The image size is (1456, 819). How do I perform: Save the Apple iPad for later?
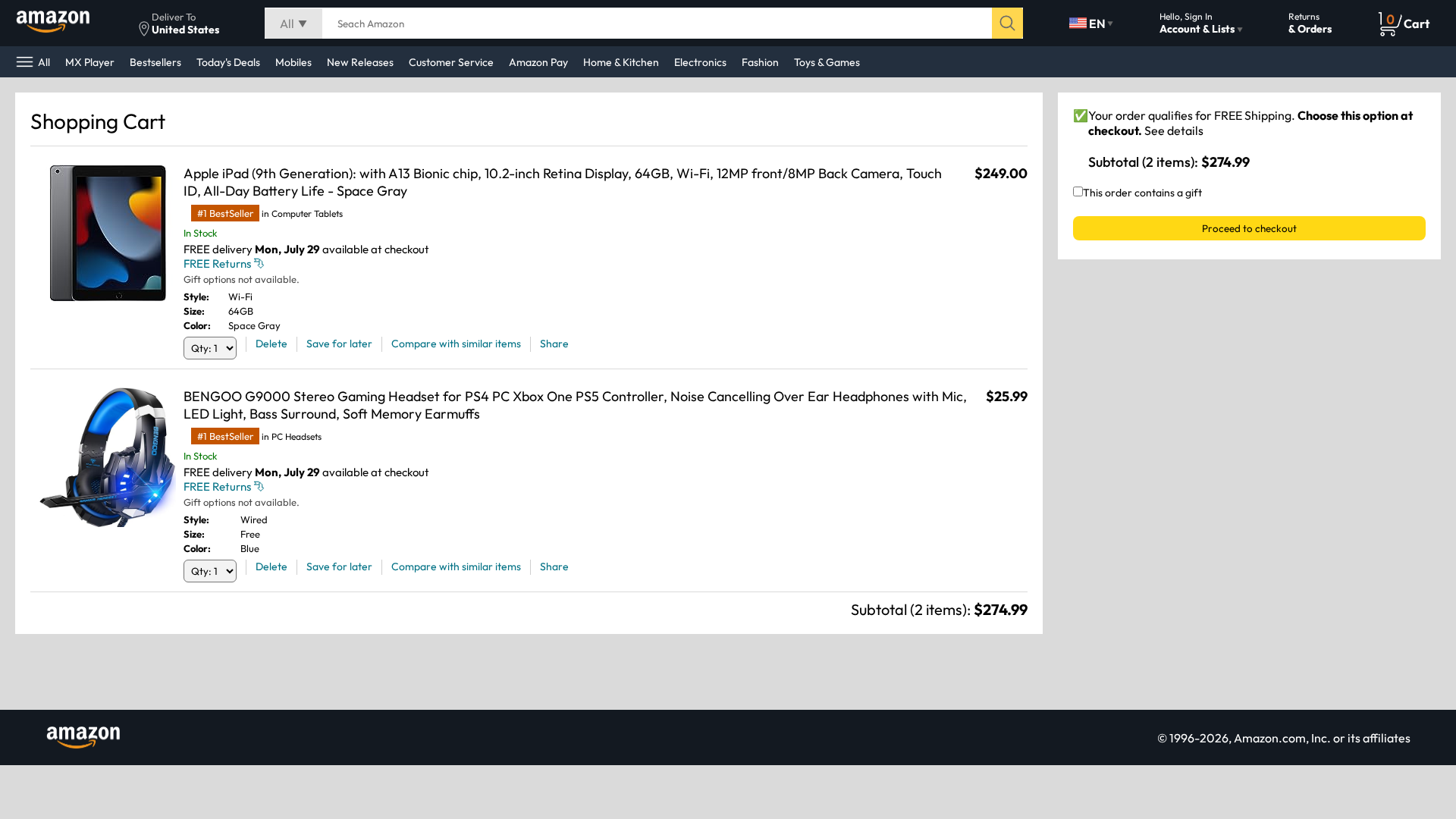(339, 344)
